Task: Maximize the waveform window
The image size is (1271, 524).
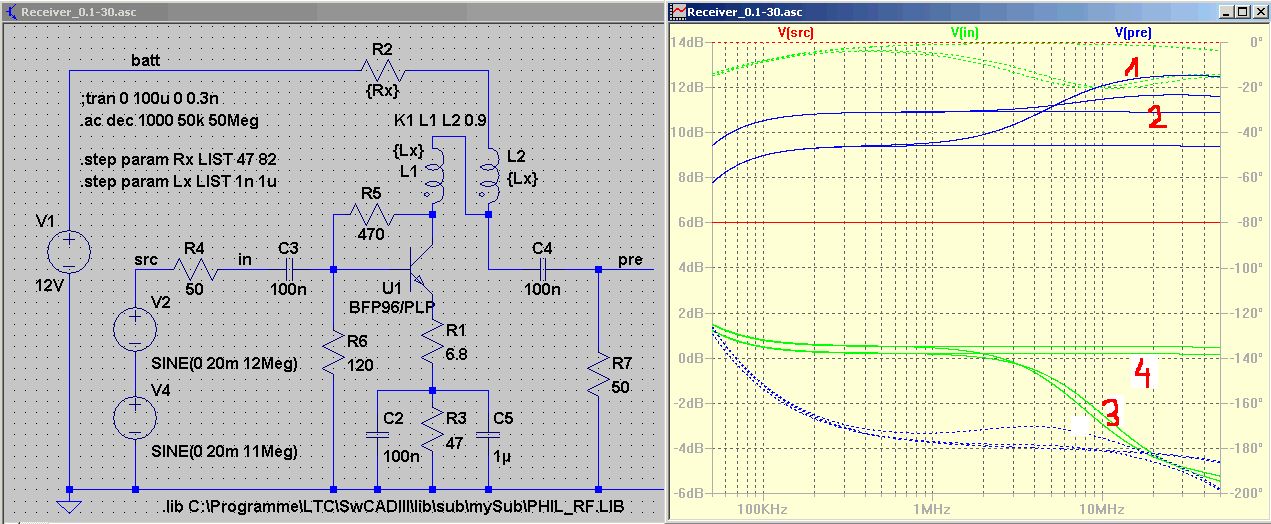Action: click(x=1241, y=12)
